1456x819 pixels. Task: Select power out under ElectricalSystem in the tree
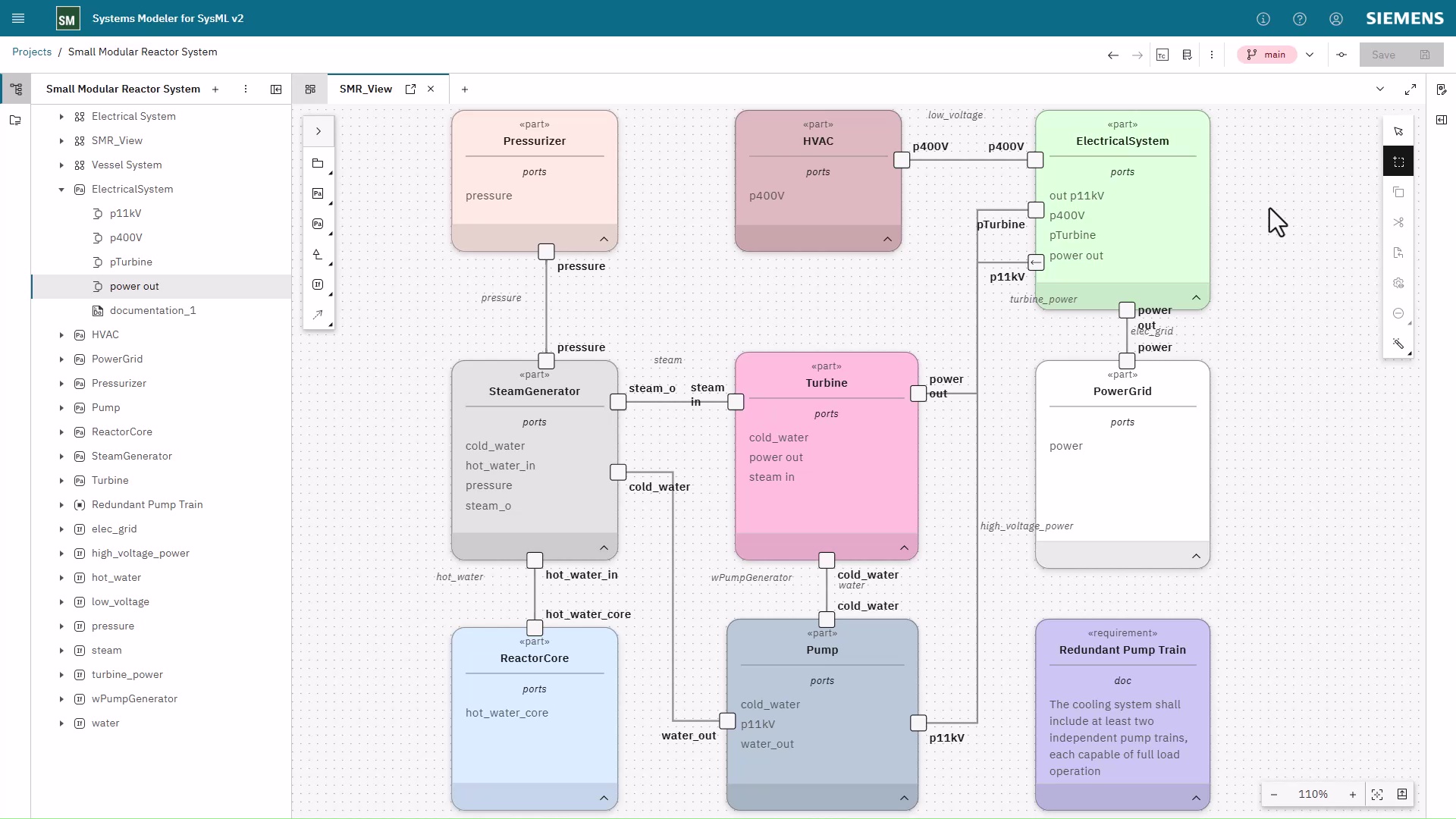tap(135, 286)
